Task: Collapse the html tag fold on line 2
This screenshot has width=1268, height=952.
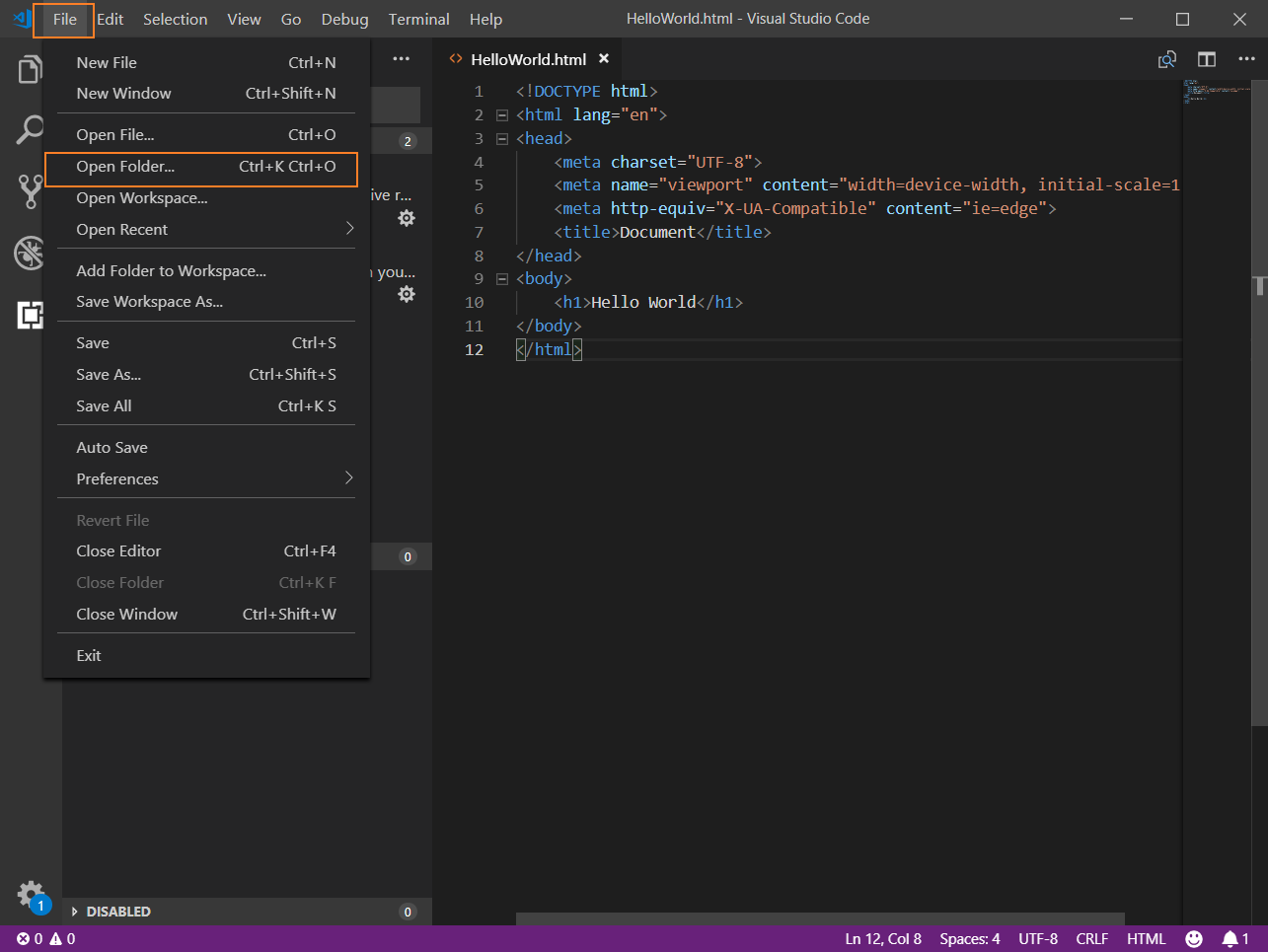Action: click(x=501, y=115)
